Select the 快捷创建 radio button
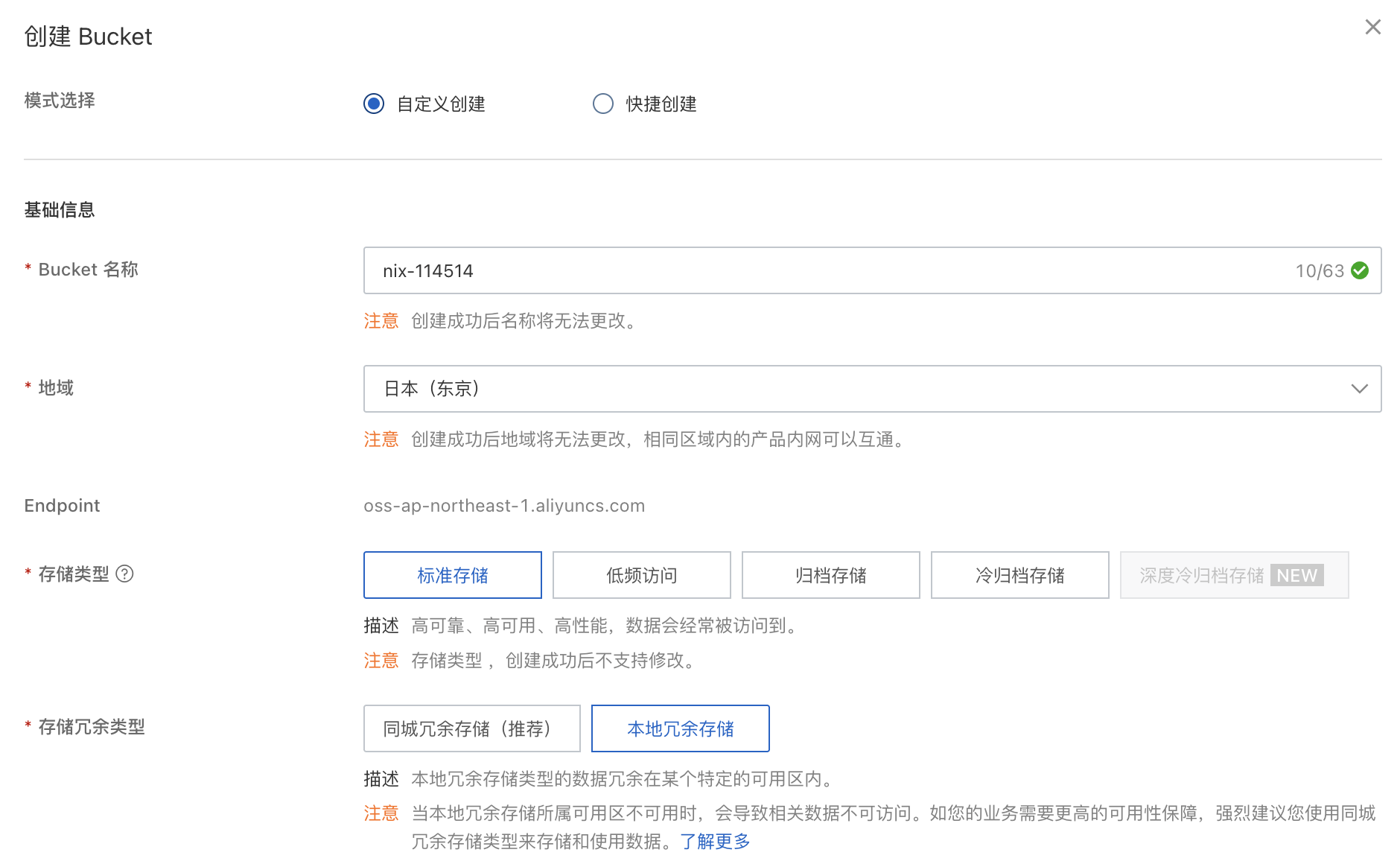Image resolution: width=1400 pixels, height=867 pixels. point(603,104)
